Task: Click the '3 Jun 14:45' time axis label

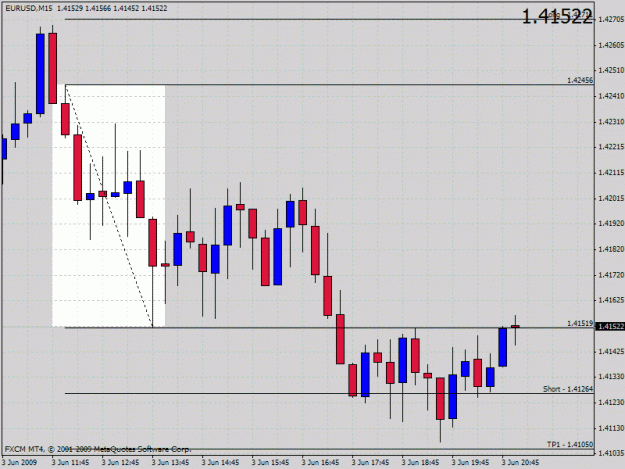Action: 220,463
